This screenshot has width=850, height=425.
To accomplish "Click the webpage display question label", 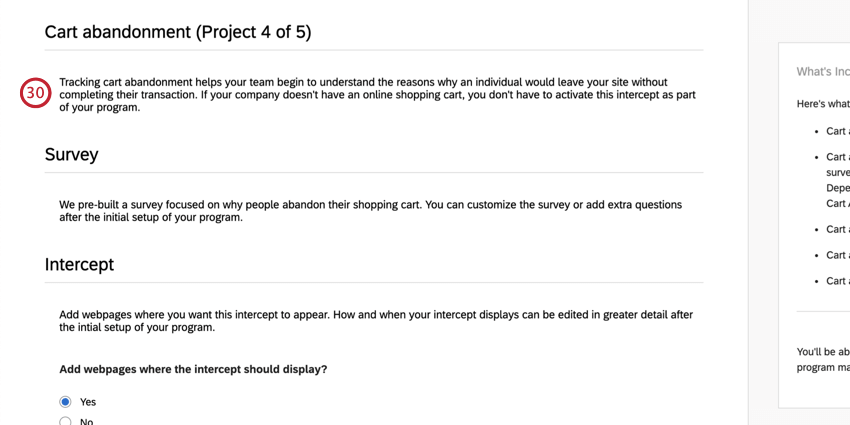I will (x=193, y=369).
